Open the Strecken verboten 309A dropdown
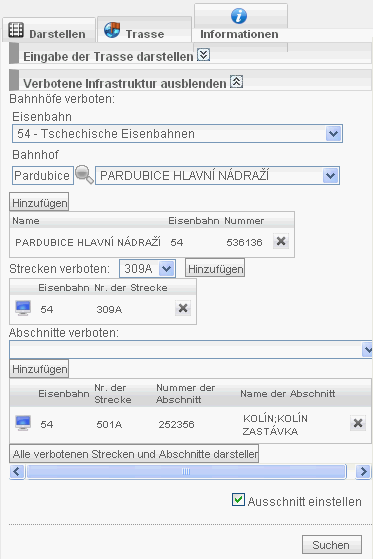 point(167,268)
